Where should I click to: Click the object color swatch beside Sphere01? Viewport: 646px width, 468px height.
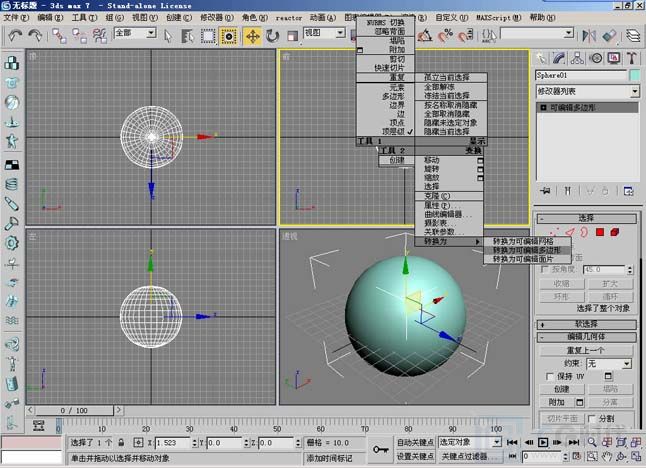635,75
